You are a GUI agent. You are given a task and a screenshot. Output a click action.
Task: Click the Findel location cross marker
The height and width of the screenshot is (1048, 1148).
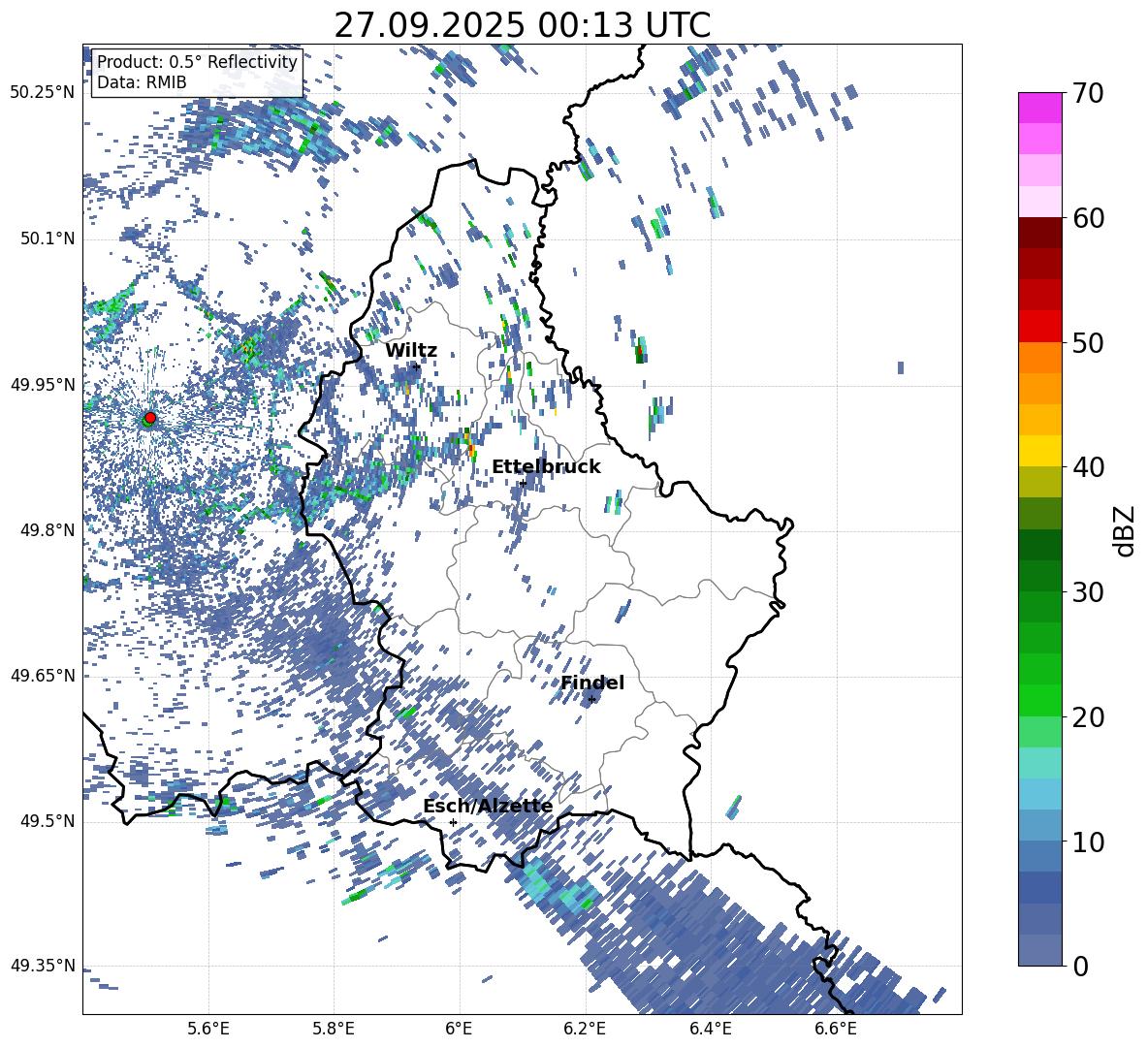(x=591, y=700)
